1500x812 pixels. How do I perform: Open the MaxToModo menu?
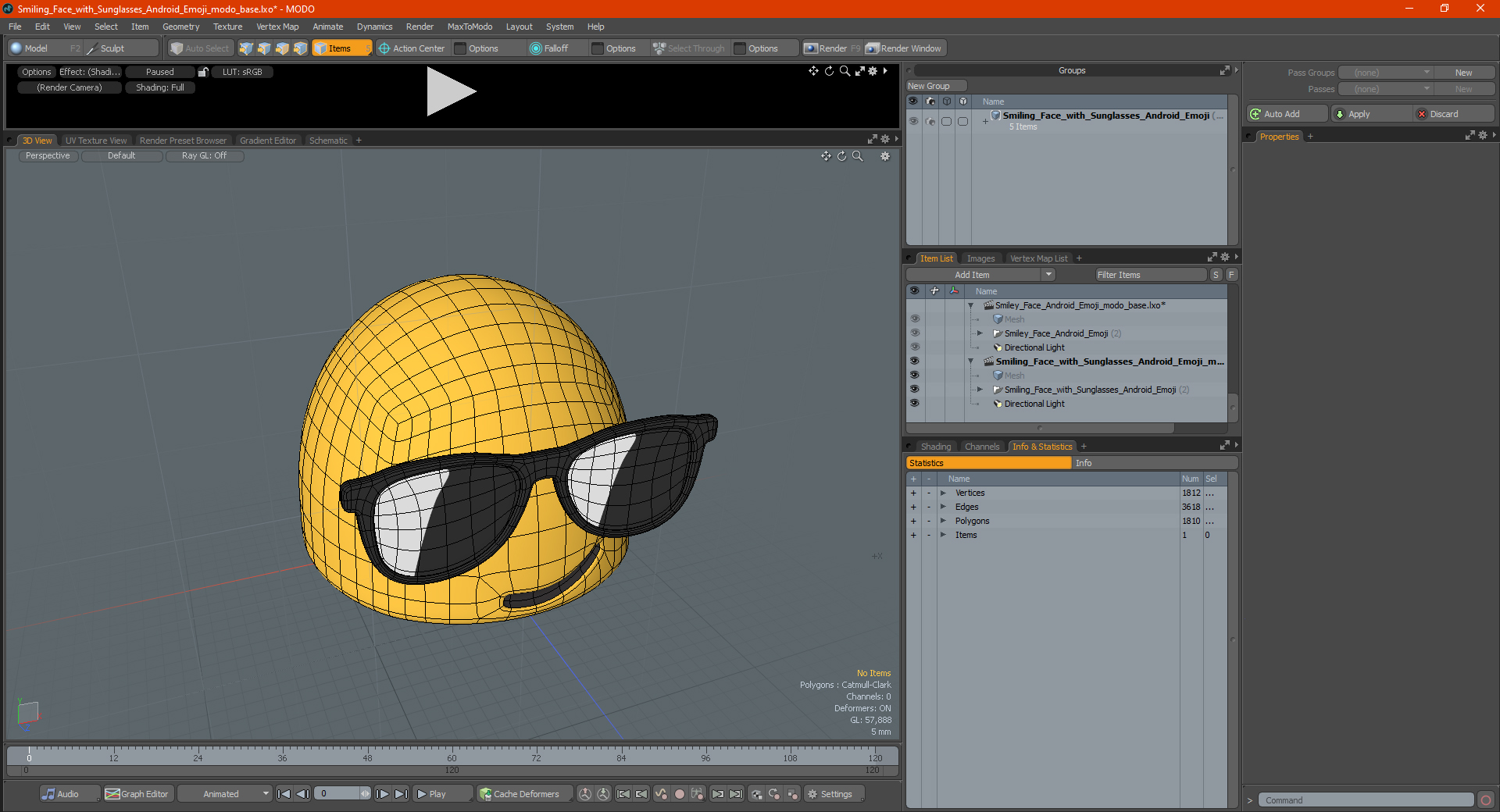pos(470,27)
